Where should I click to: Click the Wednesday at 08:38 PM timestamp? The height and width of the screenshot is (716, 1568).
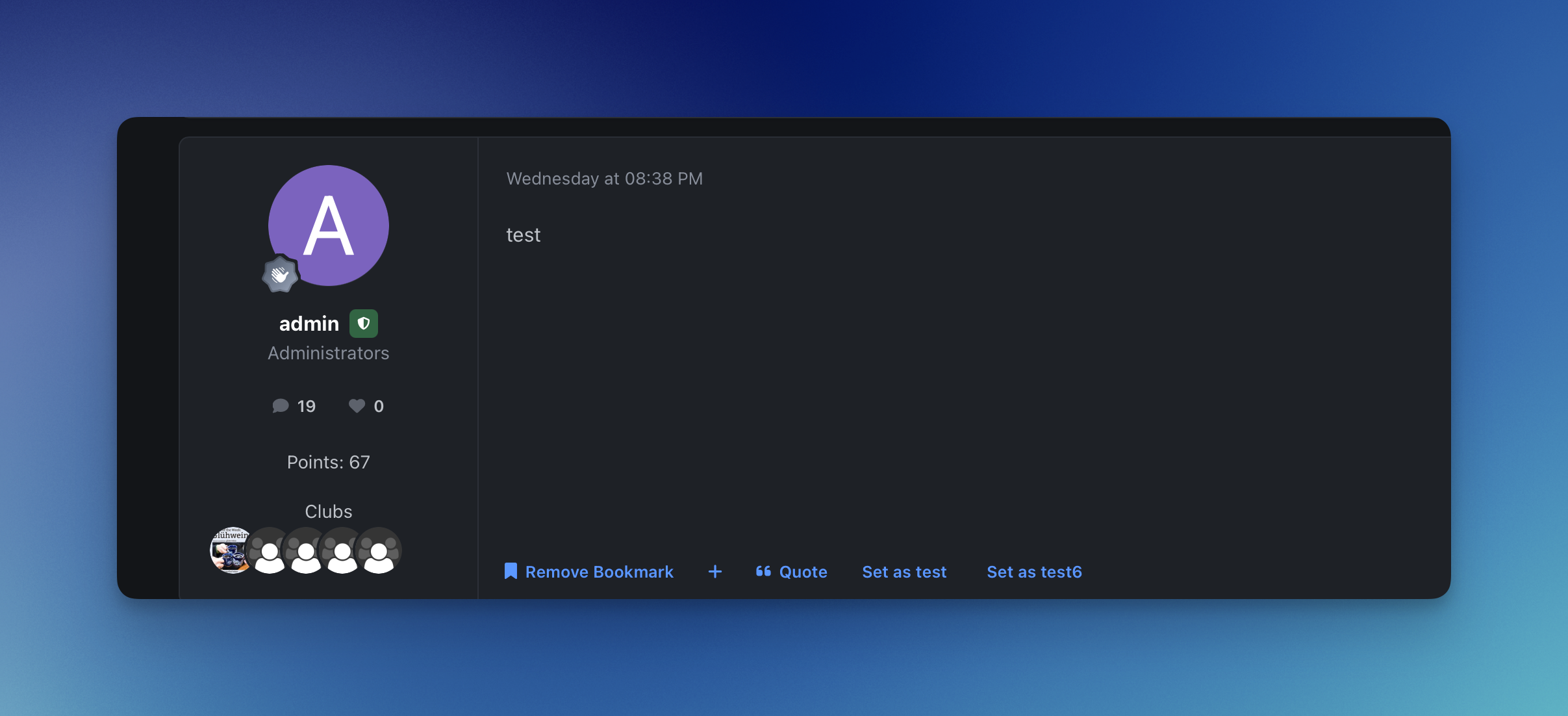point(604,179)
